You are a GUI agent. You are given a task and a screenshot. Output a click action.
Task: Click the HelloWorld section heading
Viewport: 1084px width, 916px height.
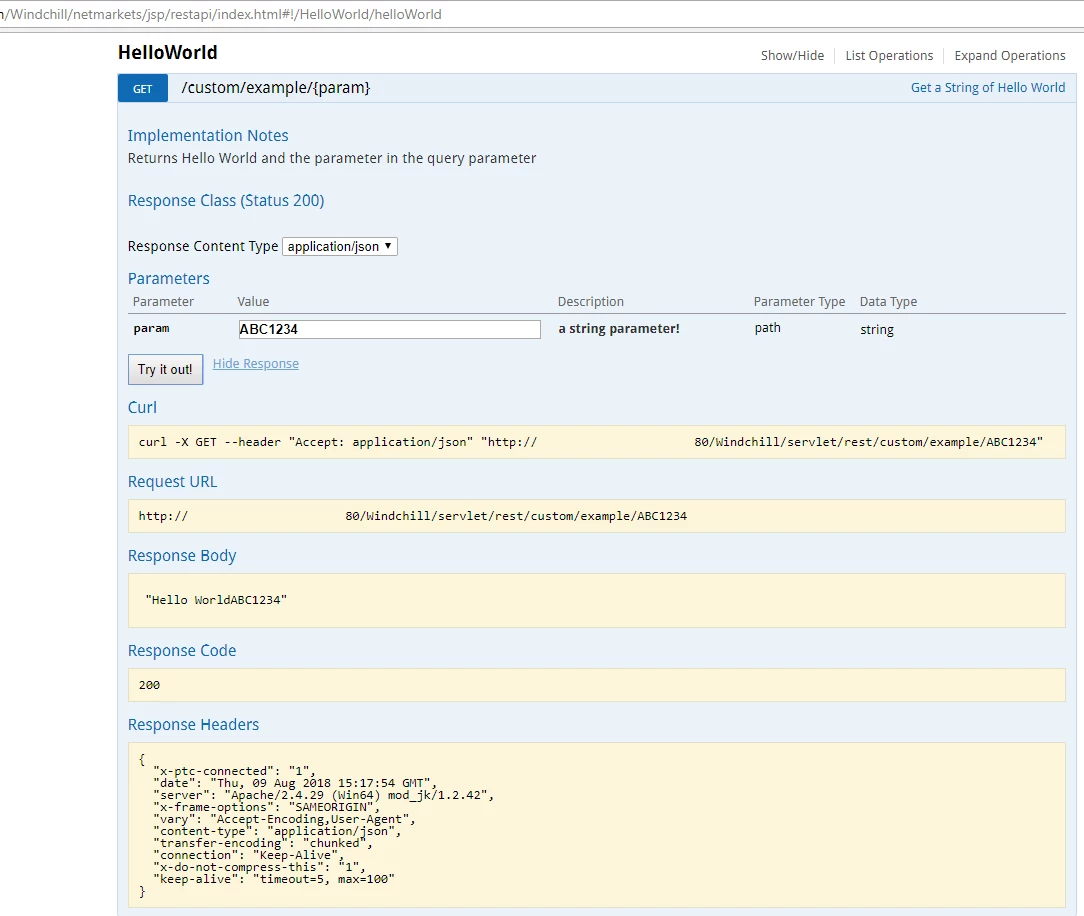pyautogui.click(x=167, y=53)
